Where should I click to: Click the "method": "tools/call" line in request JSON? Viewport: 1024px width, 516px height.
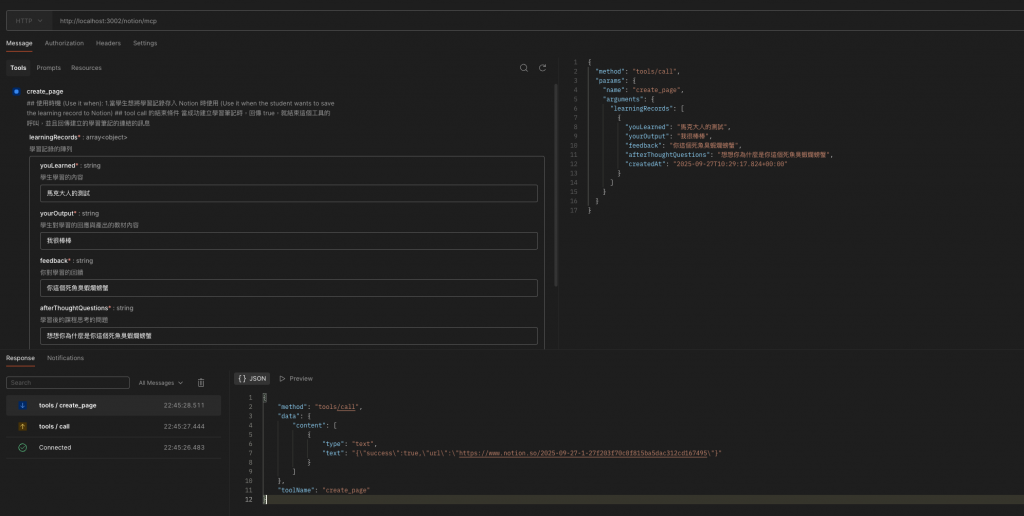[x=637, y=71]
